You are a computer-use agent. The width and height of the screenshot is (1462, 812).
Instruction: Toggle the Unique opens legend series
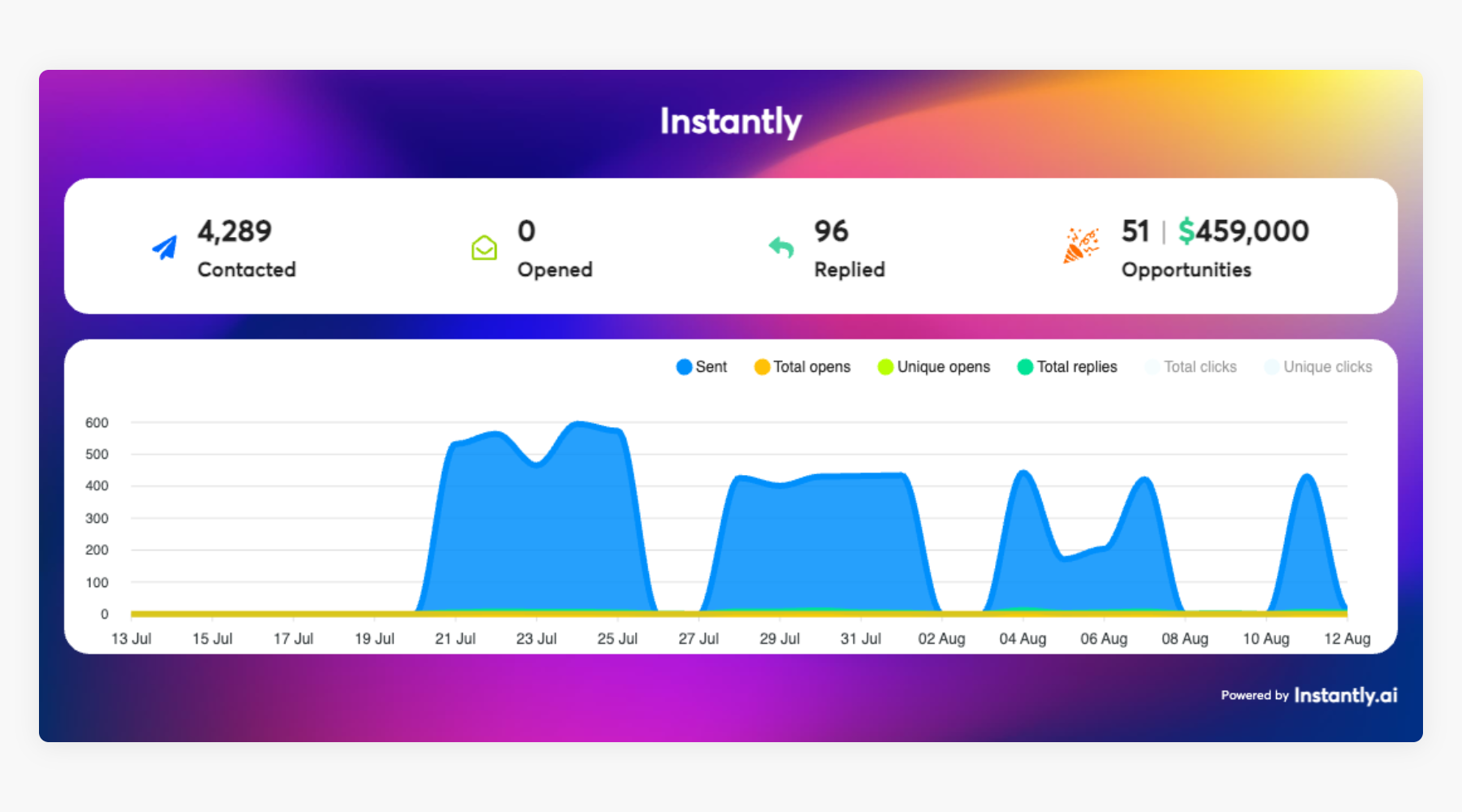(934, 367)
